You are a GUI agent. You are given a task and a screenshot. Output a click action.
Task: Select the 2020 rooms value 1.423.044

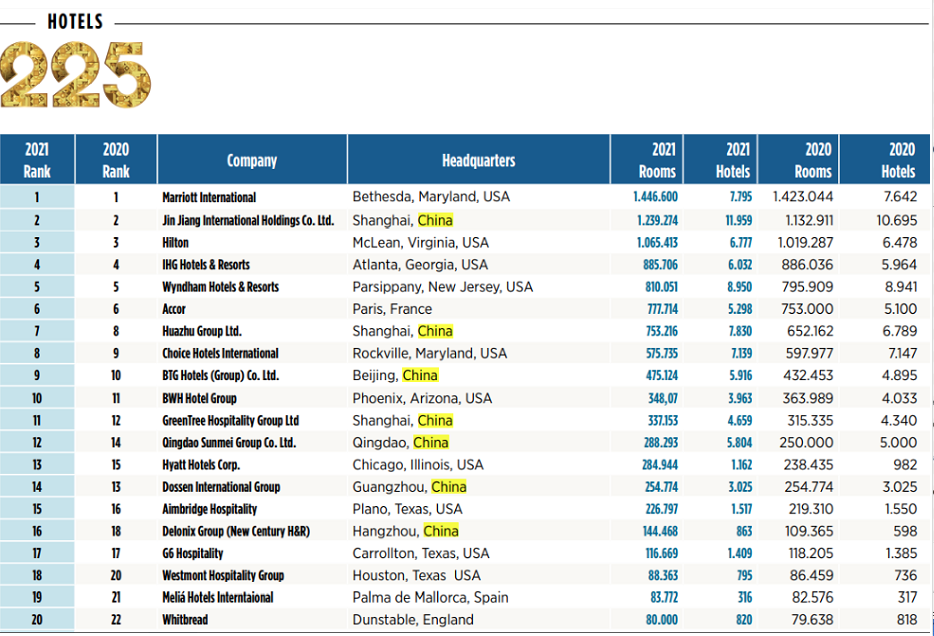803,197
